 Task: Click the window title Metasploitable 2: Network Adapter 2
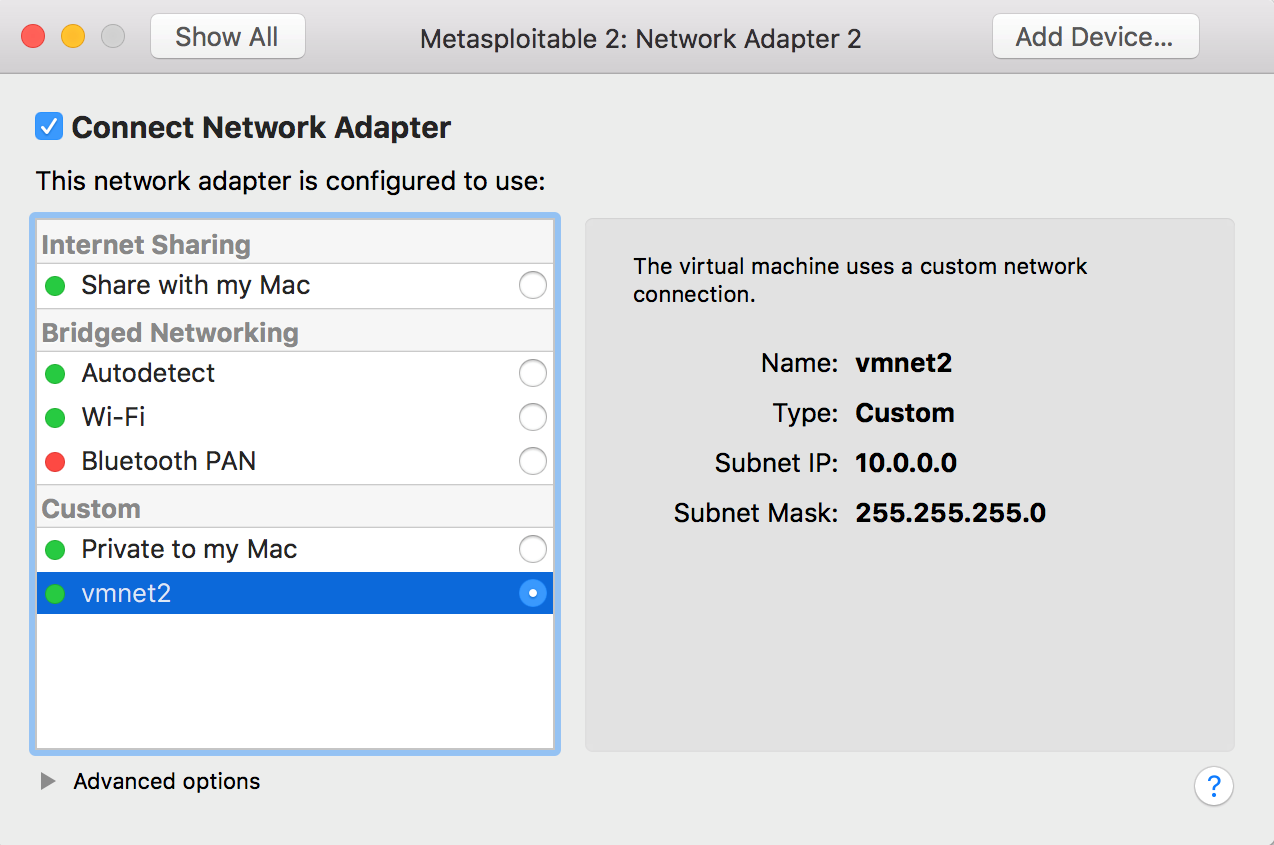pyautogui.click(x=641, y=39)
